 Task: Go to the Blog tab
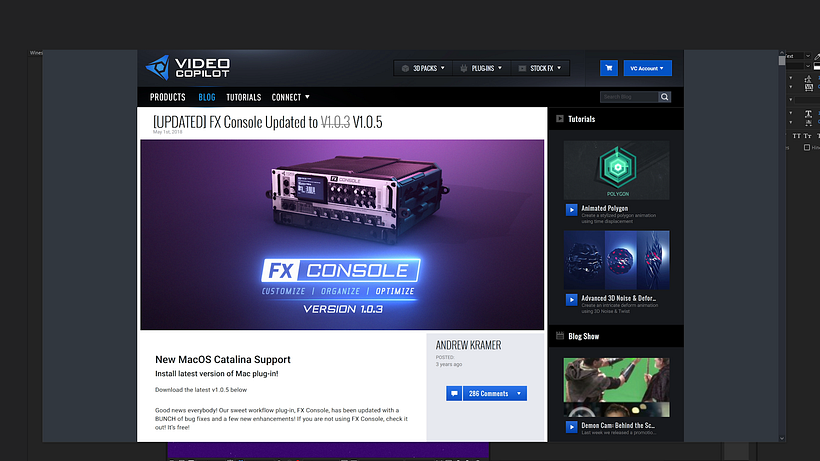[x=207, y=97]
